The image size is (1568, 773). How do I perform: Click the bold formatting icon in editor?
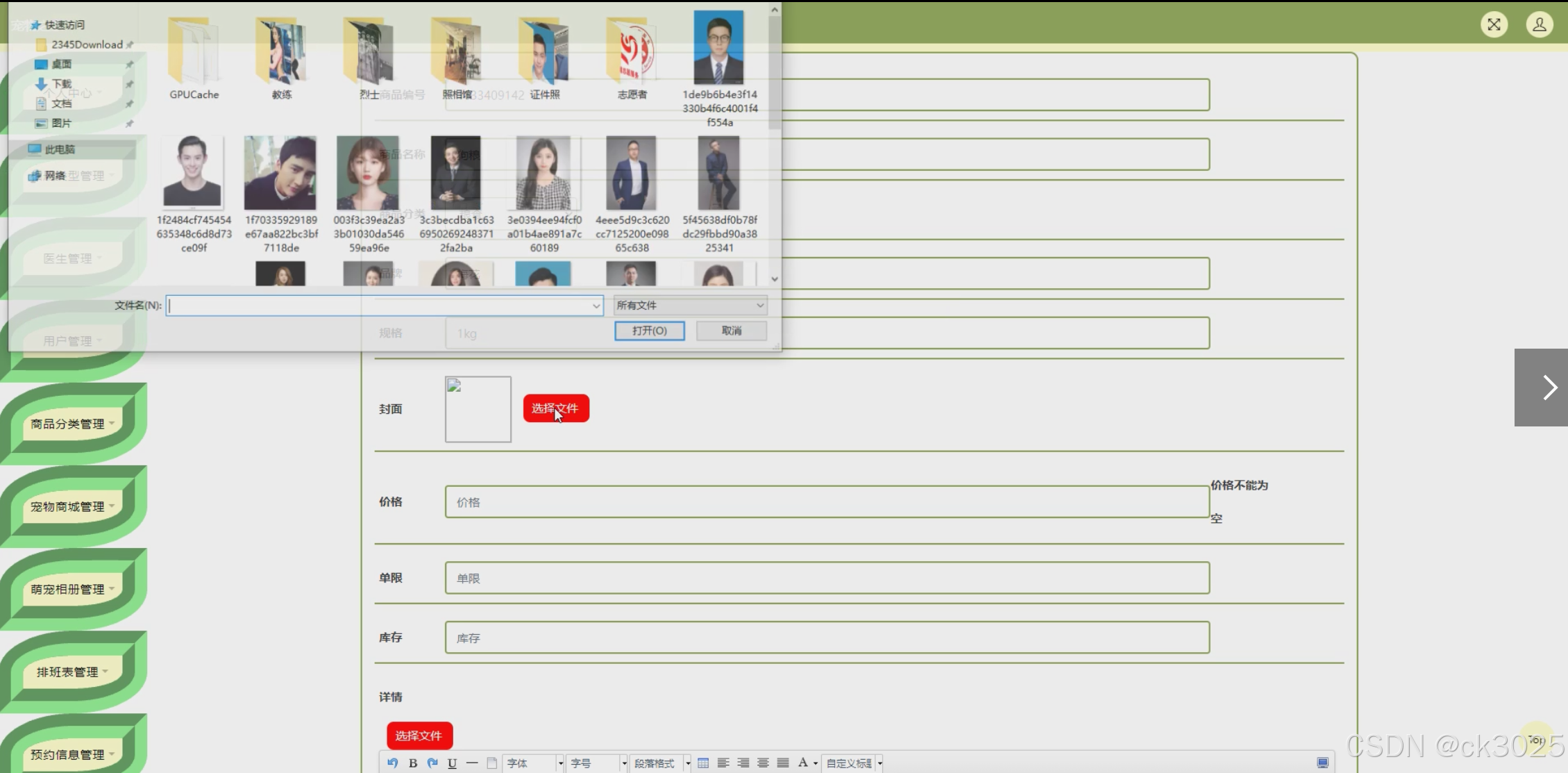pyautogui.click(x=413, y=763)
